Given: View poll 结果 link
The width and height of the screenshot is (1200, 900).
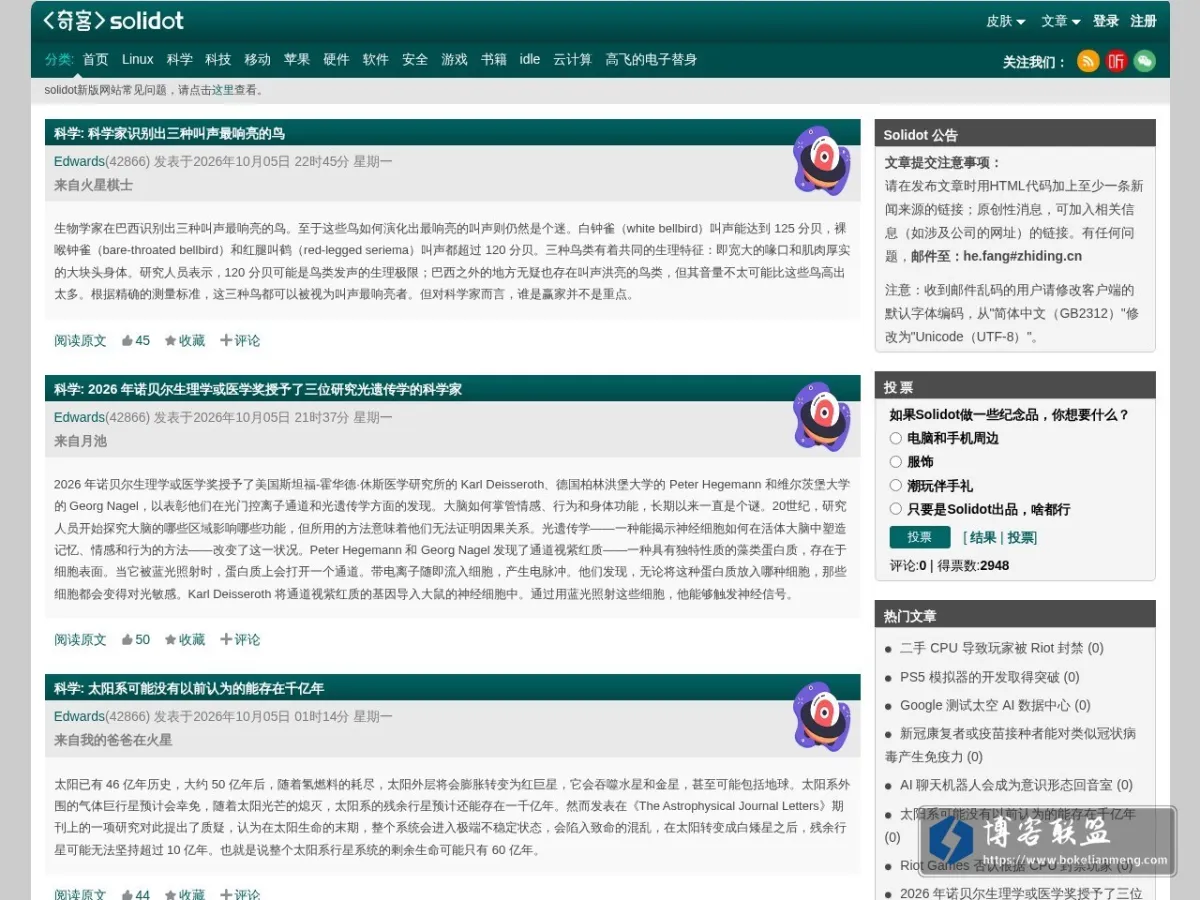Looking at the screenshot, I should tap(982, 538).
